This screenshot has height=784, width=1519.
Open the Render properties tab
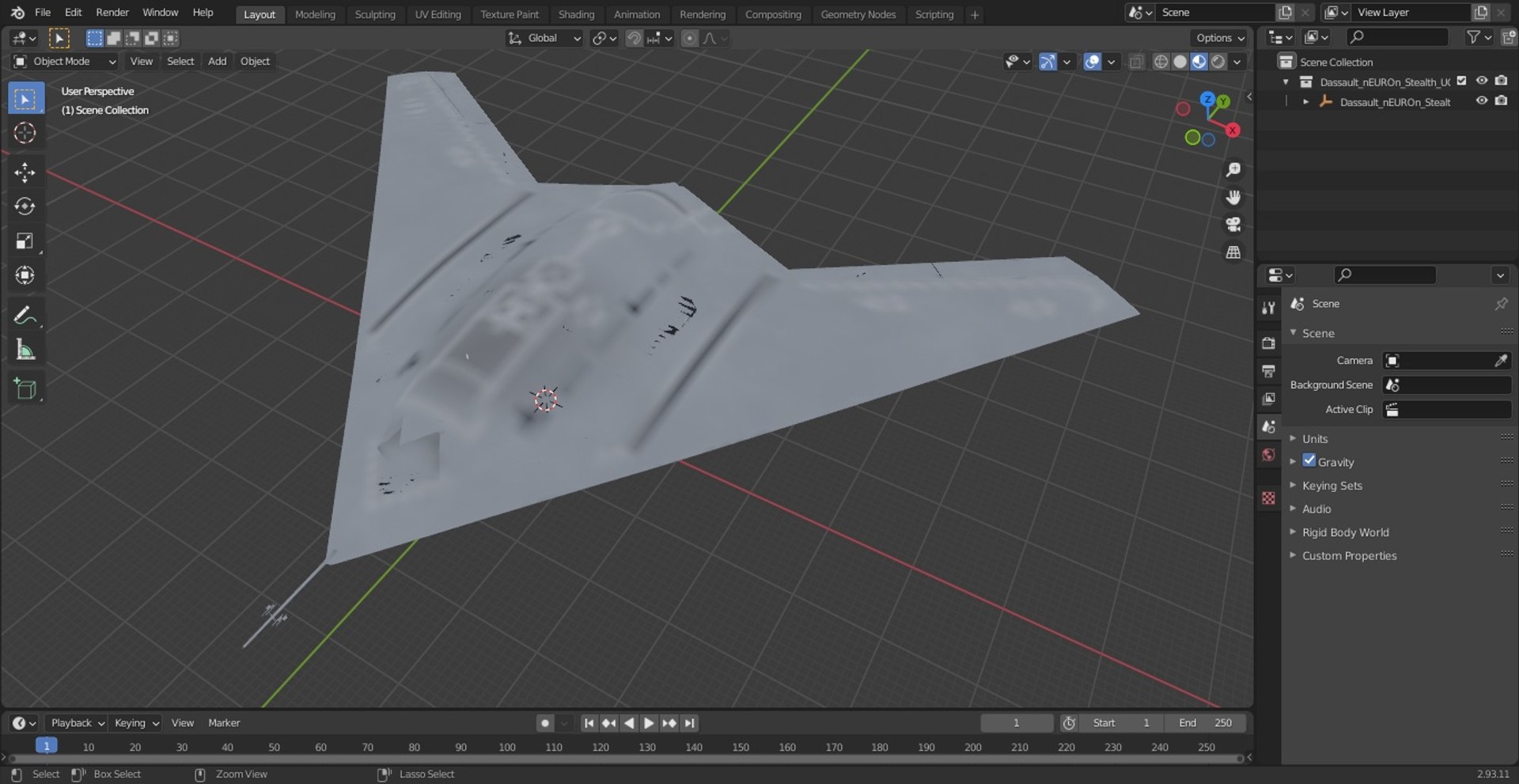pyautogui.click(x=1269, y=343)
